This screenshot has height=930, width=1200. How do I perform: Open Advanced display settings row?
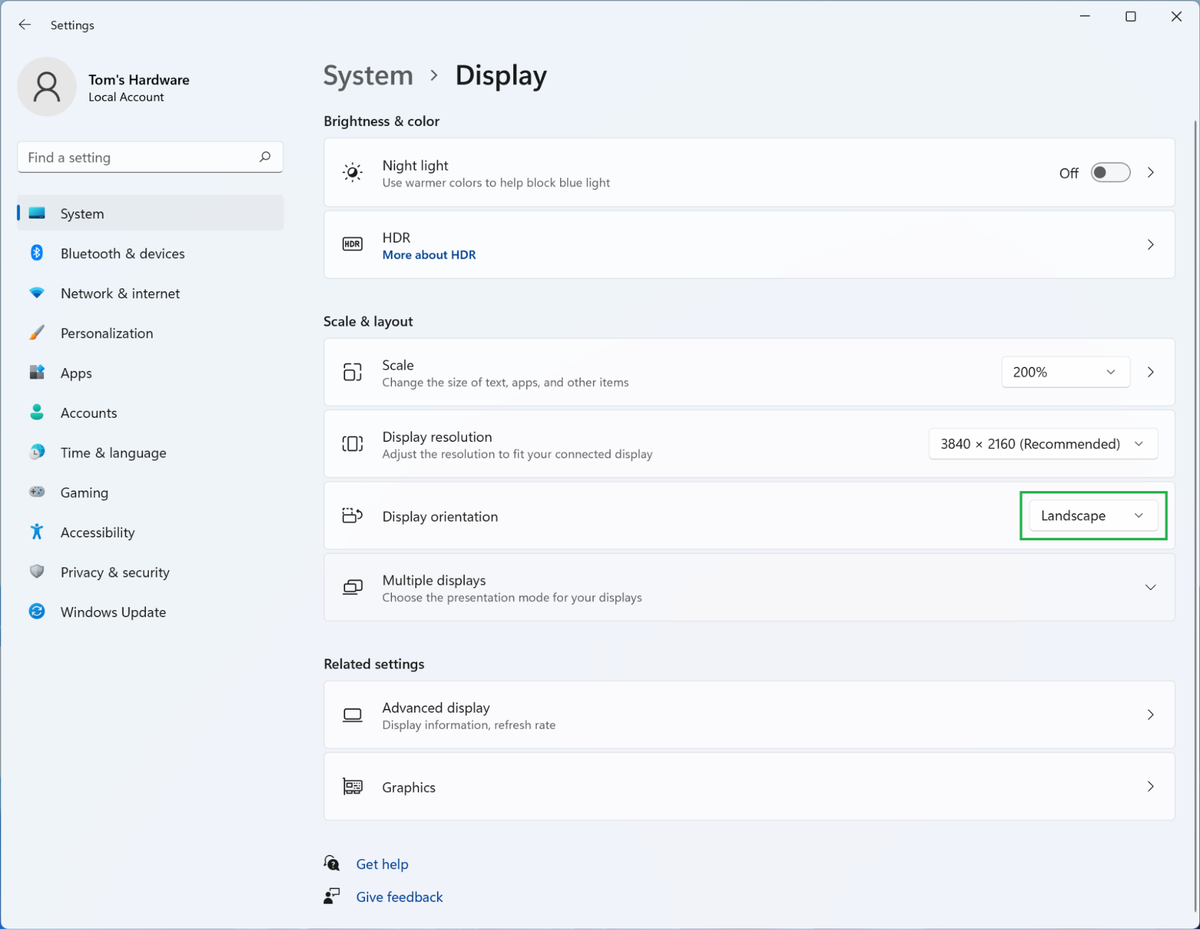point(748,715)
